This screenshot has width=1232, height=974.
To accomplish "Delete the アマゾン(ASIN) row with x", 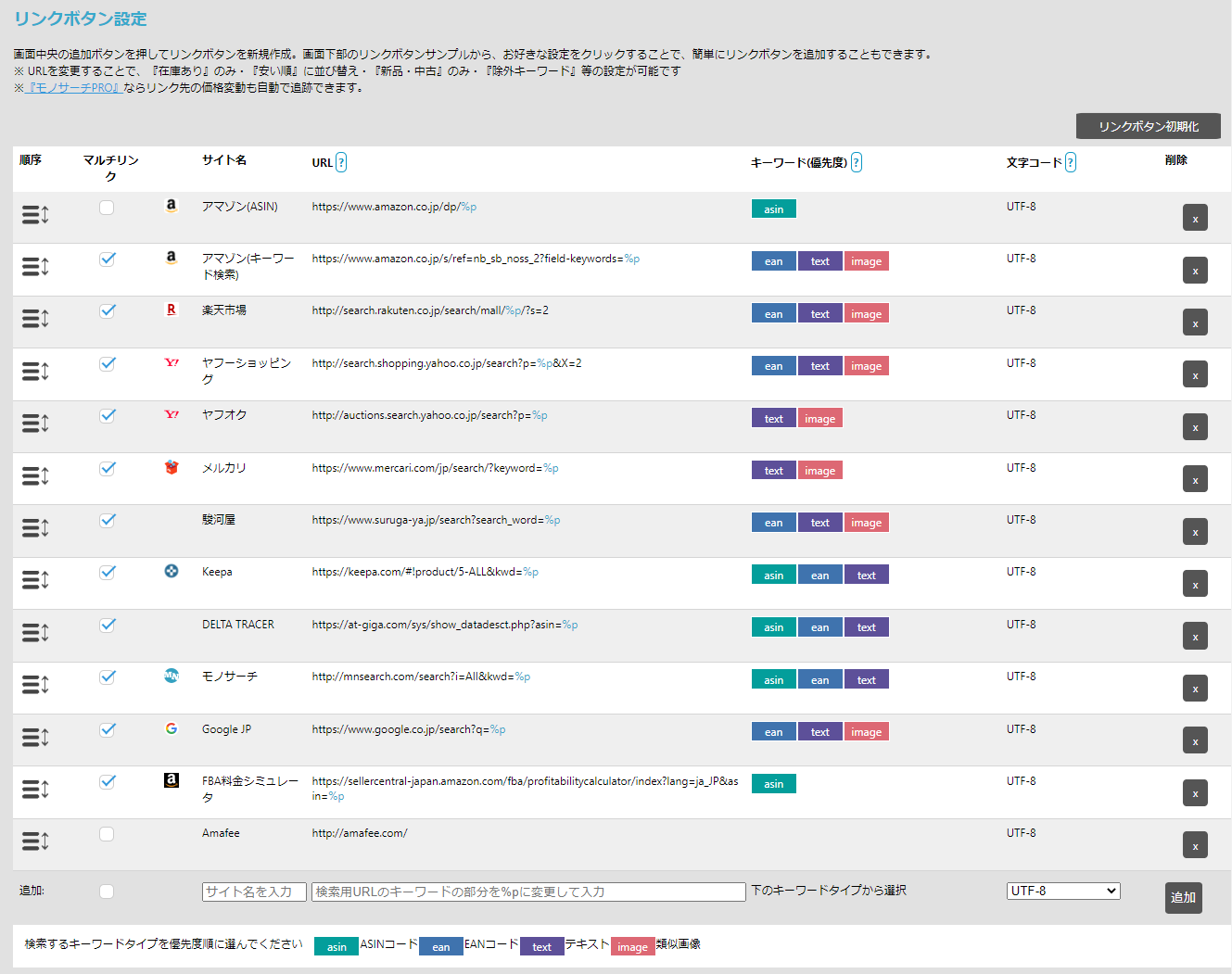I will 1195,218.
